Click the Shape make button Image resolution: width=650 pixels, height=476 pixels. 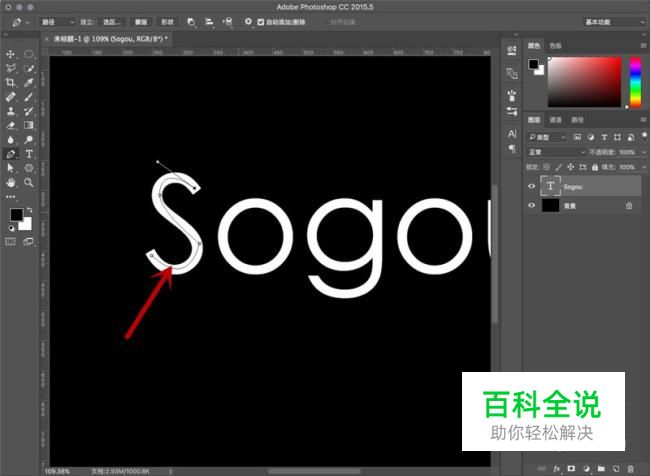tap(167, 22)
